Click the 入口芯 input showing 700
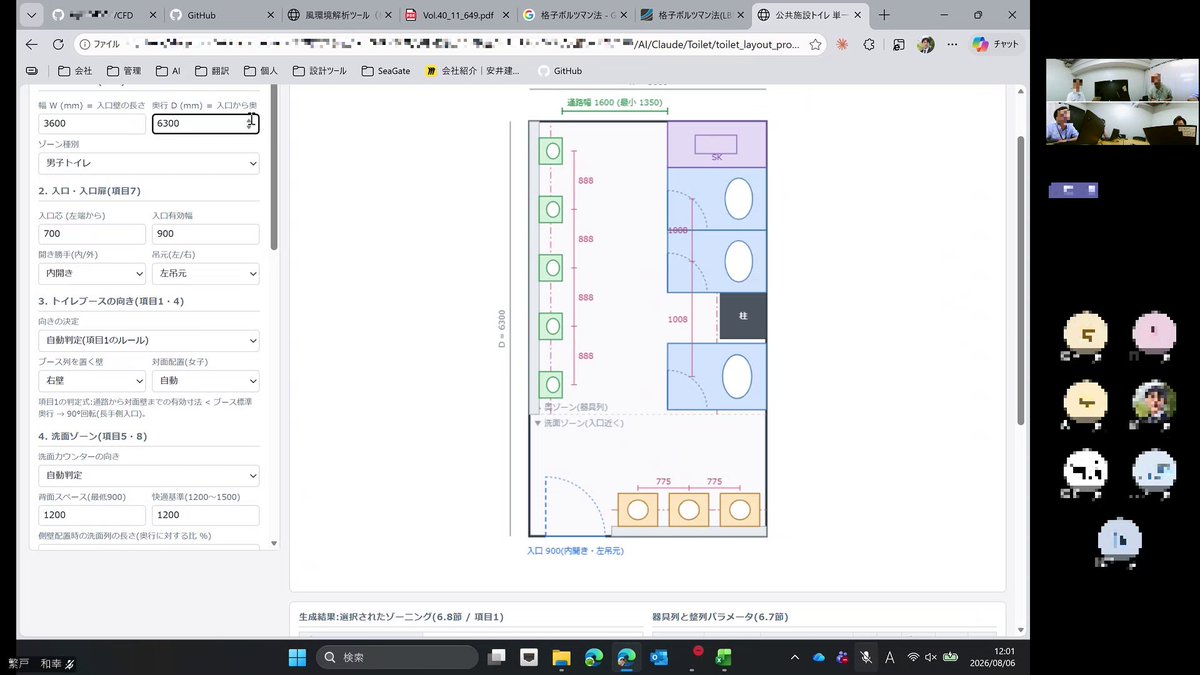 tap(91, 234)
